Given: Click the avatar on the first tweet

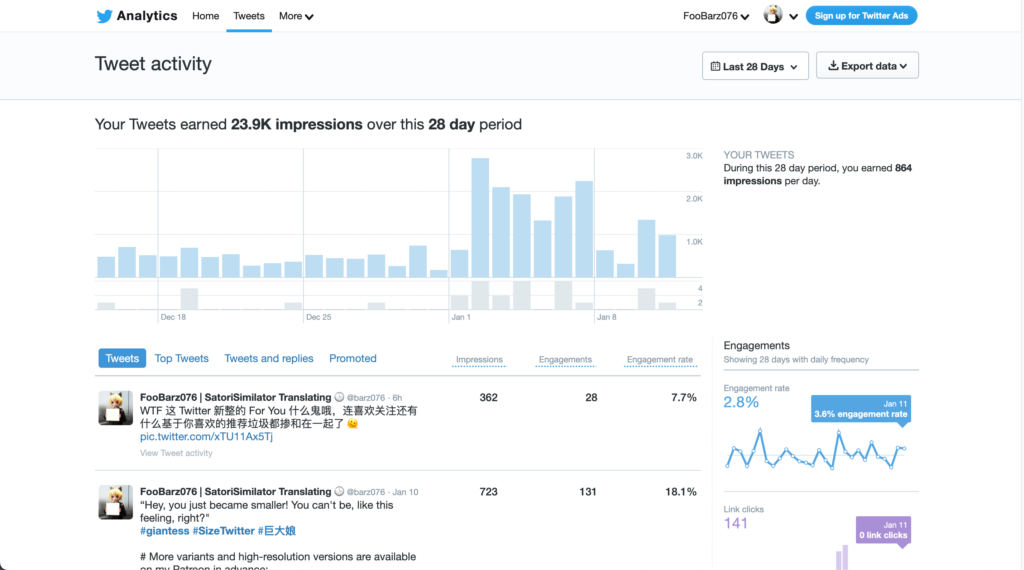Looking at the screenshot, I should 115,408.
